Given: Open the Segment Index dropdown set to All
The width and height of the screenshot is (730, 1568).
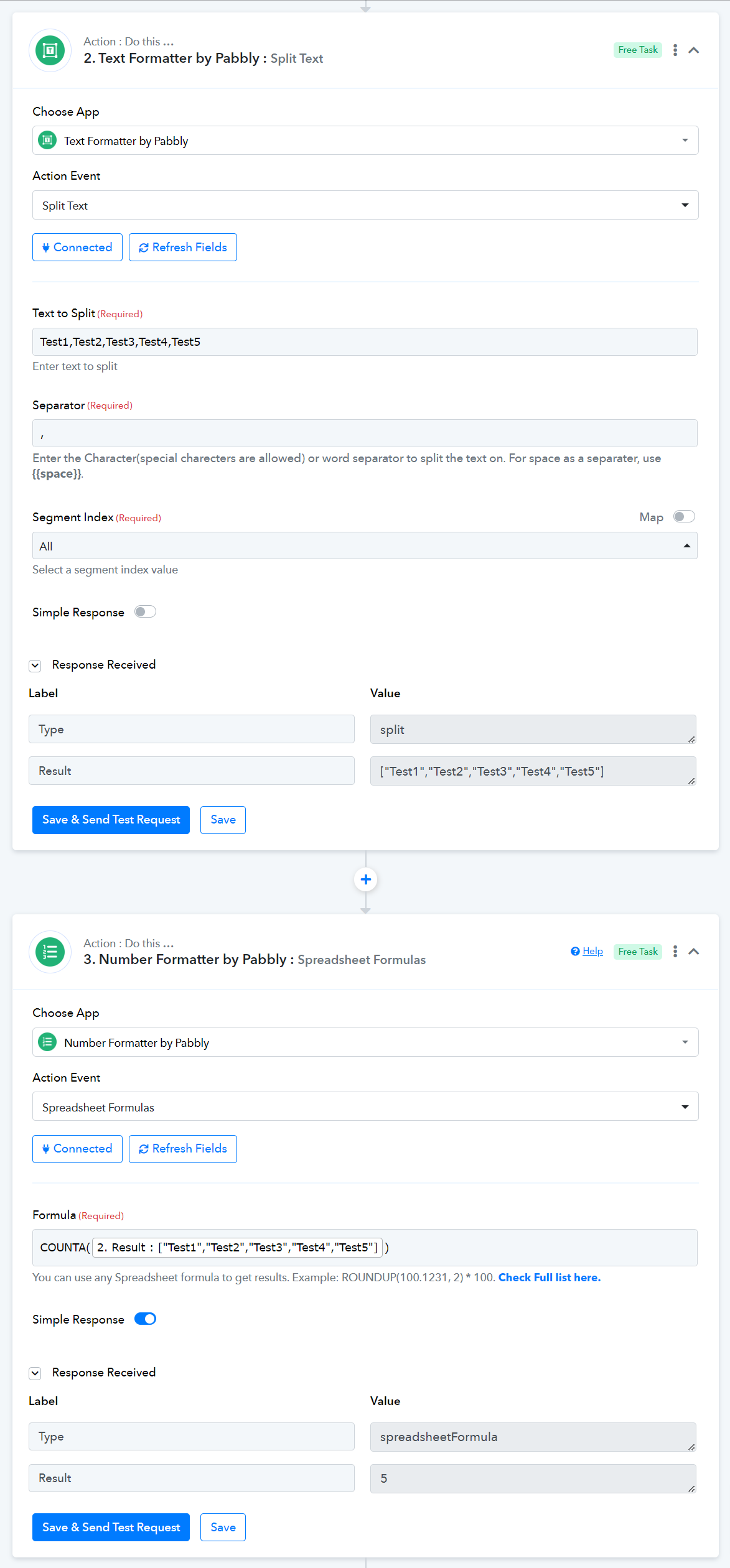Looking at the screenshot, I should [x=365, y=546].
